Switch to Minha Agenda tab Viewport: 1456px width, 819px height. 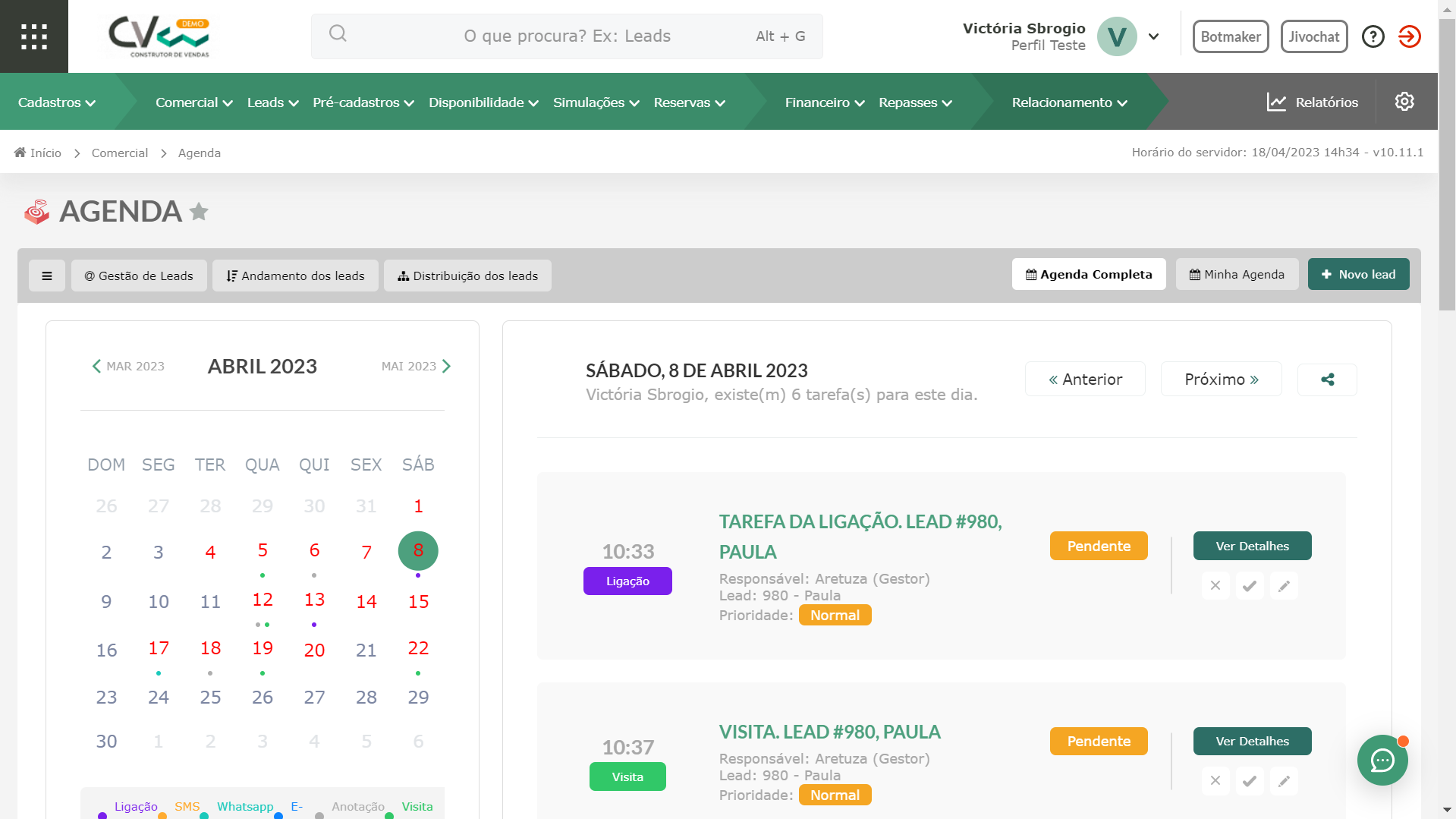point(1237,275)
